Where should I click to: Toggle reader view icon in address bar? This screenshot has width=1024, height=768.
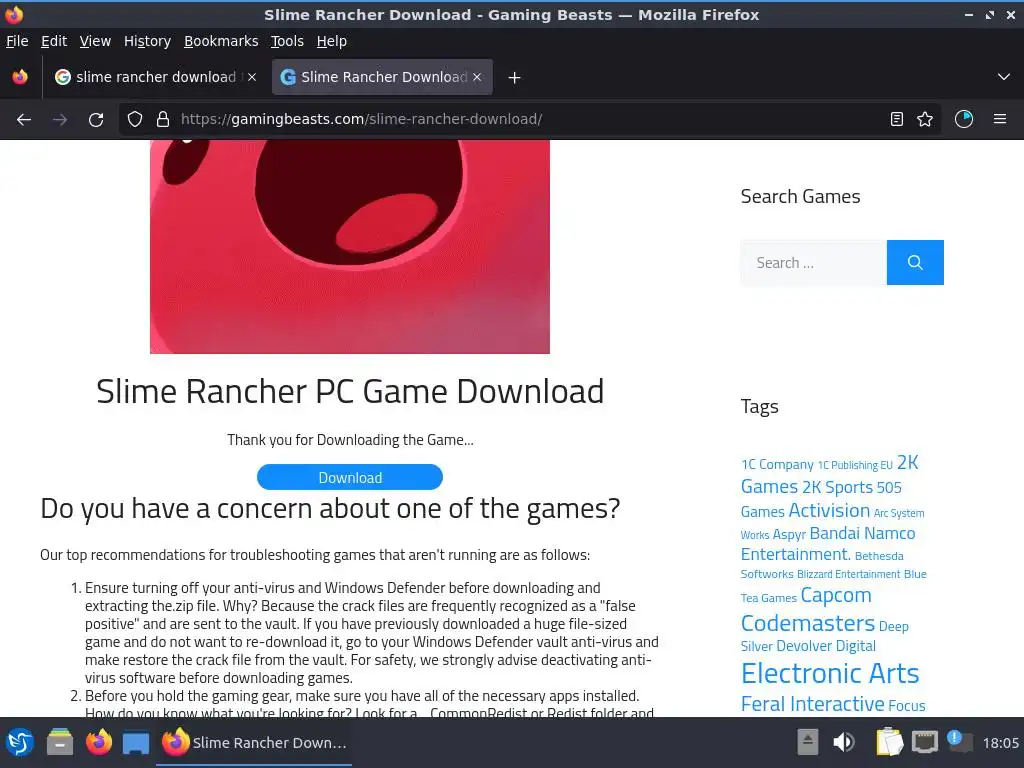pyautogui.click(x=897, y=120)
